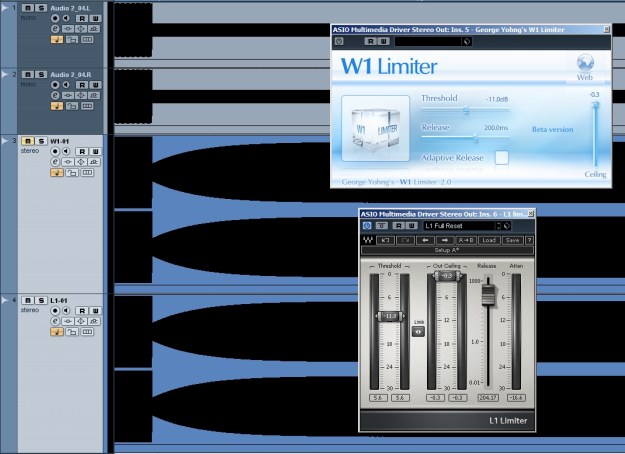Mute the L1-01 track
The image size is (625, 454).
pyautogui.click(x=28, y=300)
